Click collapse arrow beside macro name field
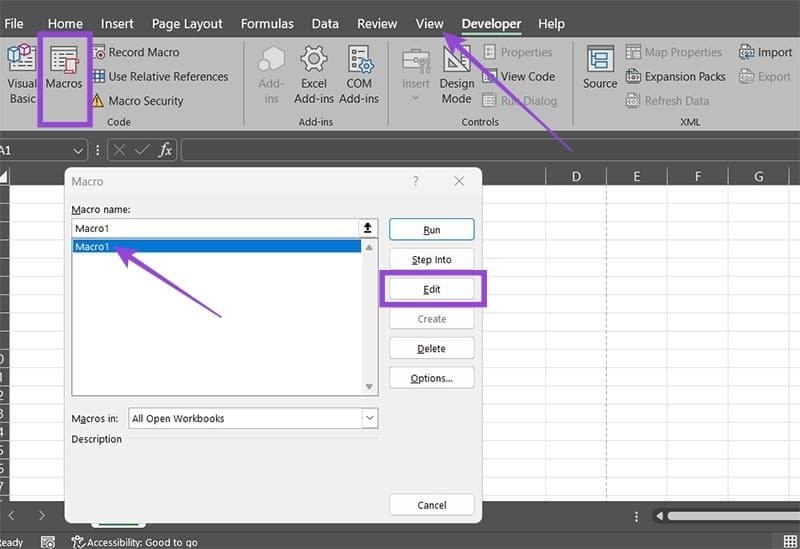800x549 pixels. pyautogui.click(x=368, y=229)
